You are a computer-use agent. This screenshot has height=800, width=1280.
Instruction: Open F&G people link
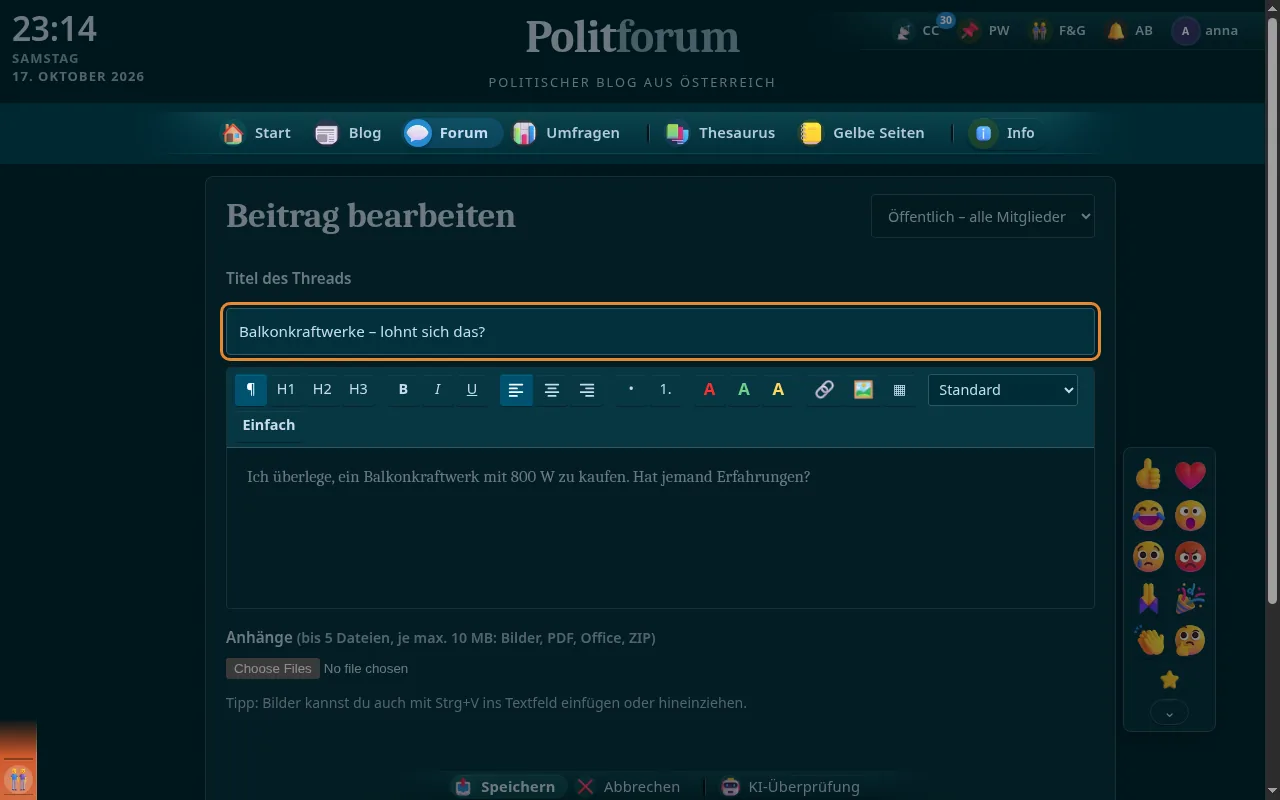point(1058,31)
